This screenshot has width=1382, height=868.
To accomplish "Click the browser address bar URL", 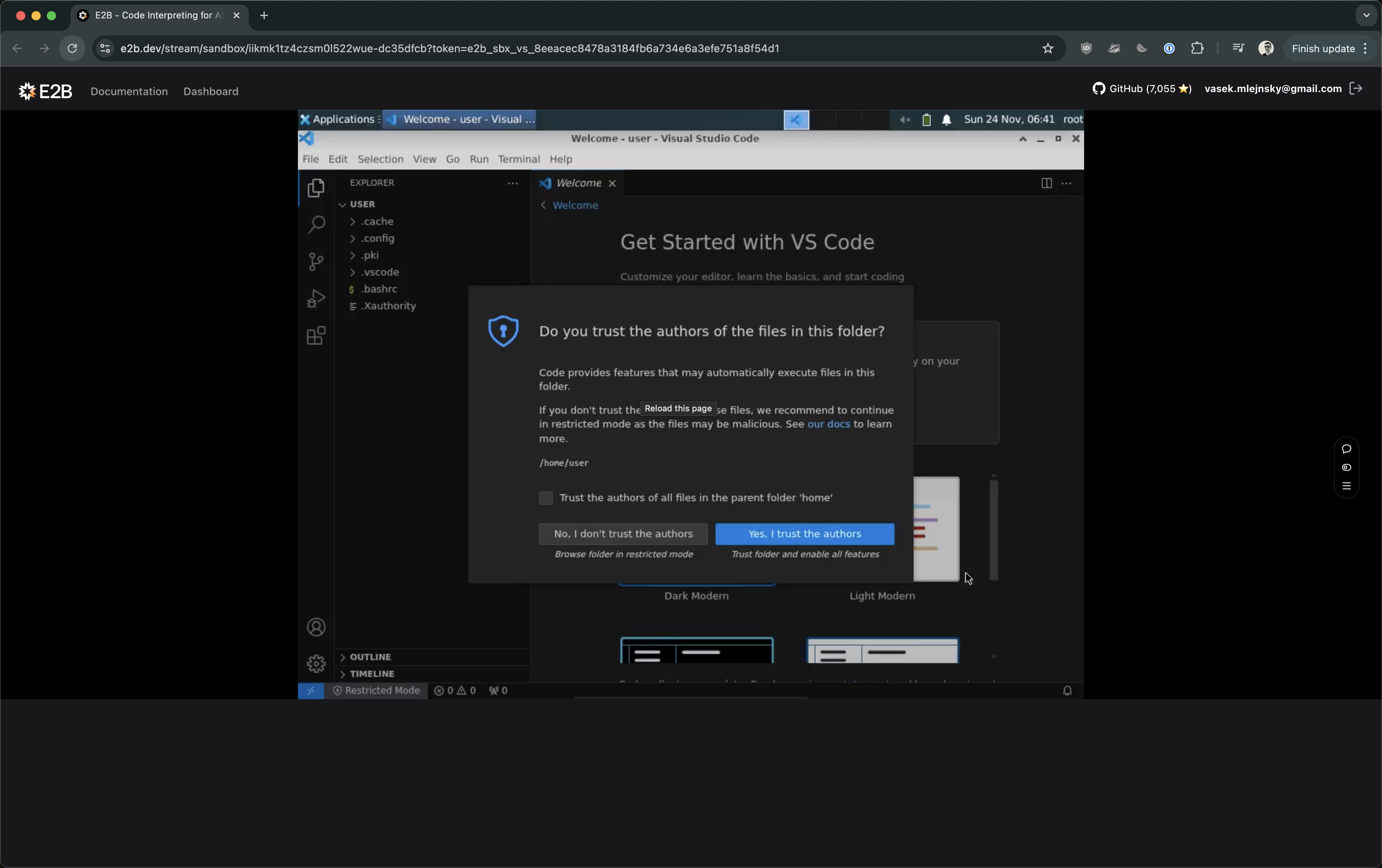I will (x=450, y=48).
